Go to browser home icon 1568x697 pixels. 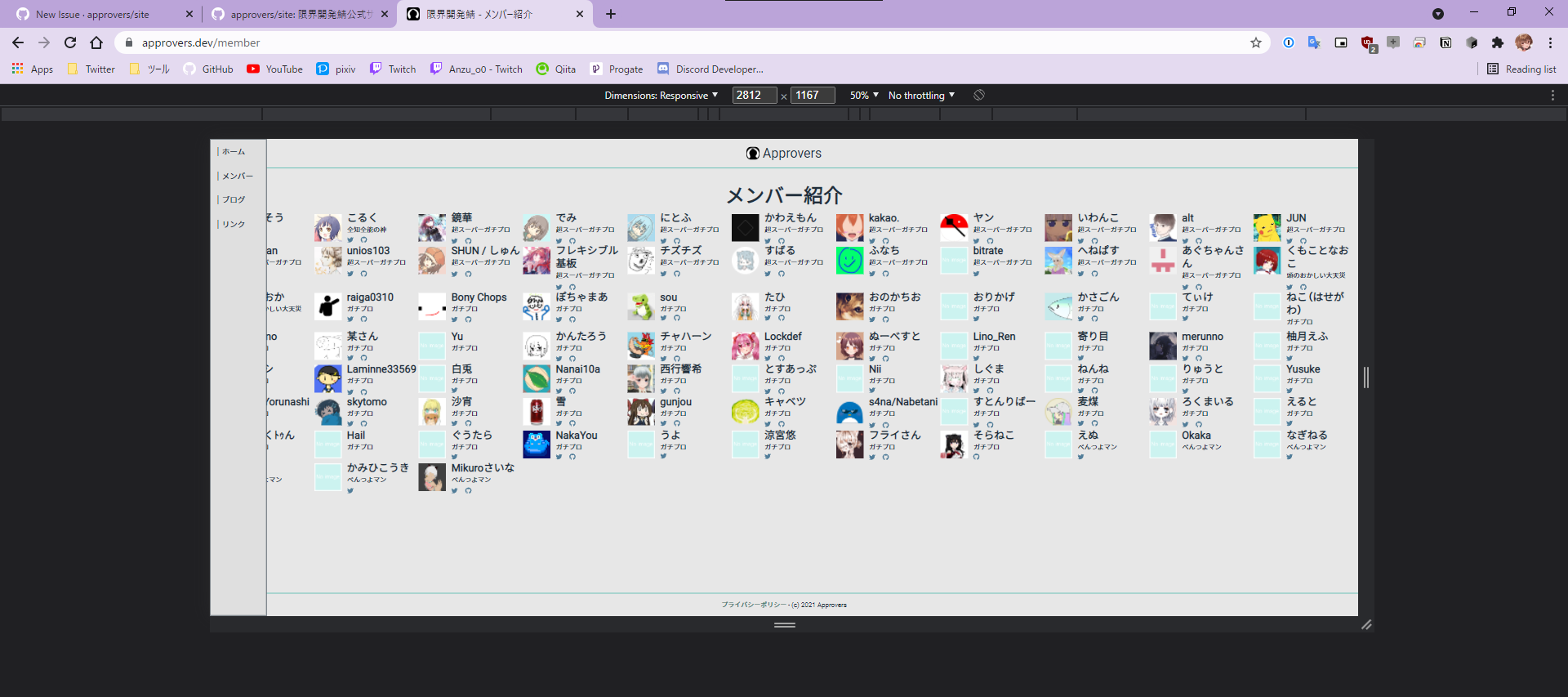coord(96,42)
